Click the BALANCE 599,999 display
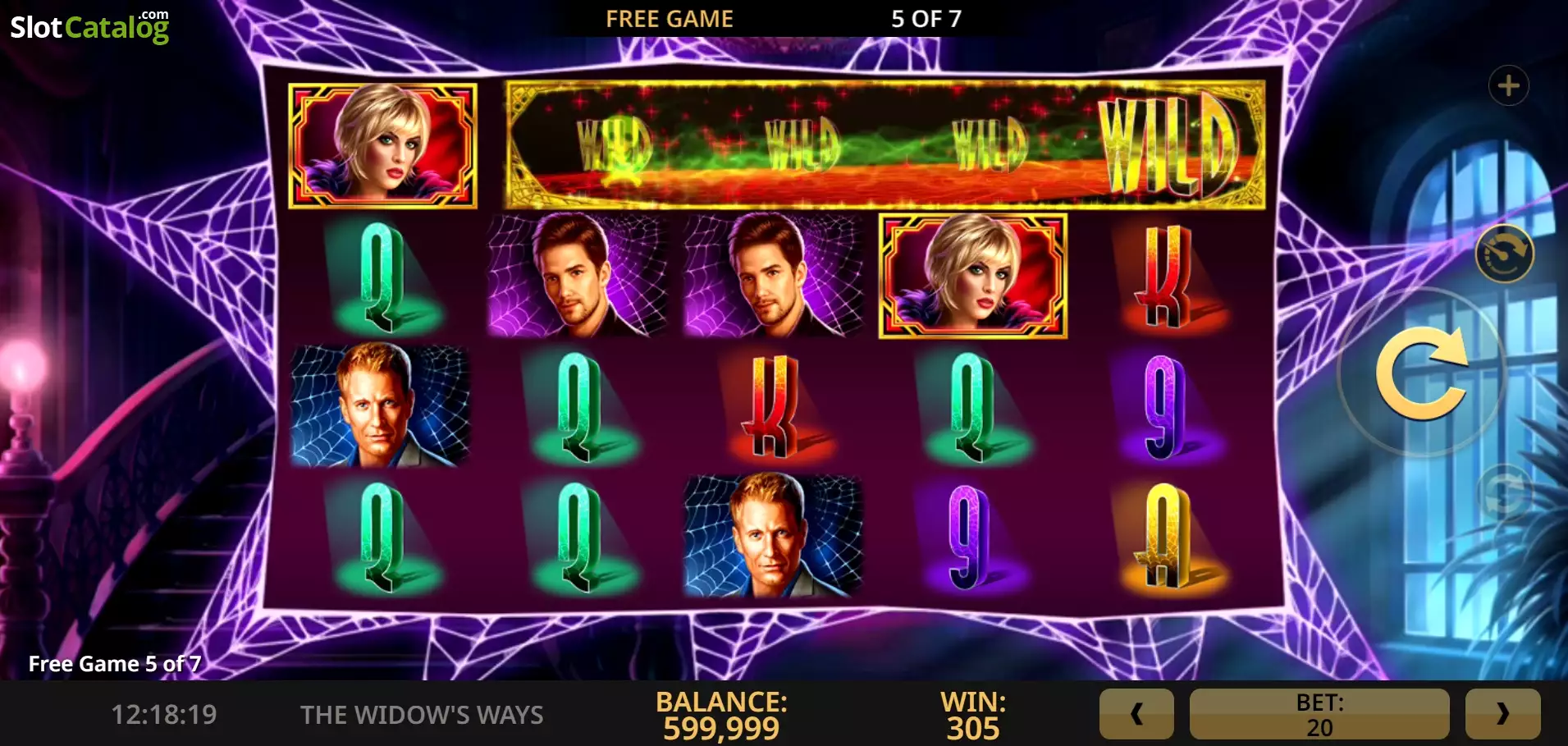The width and height of the screenshot is (1568, 746). tap(721, 715)
